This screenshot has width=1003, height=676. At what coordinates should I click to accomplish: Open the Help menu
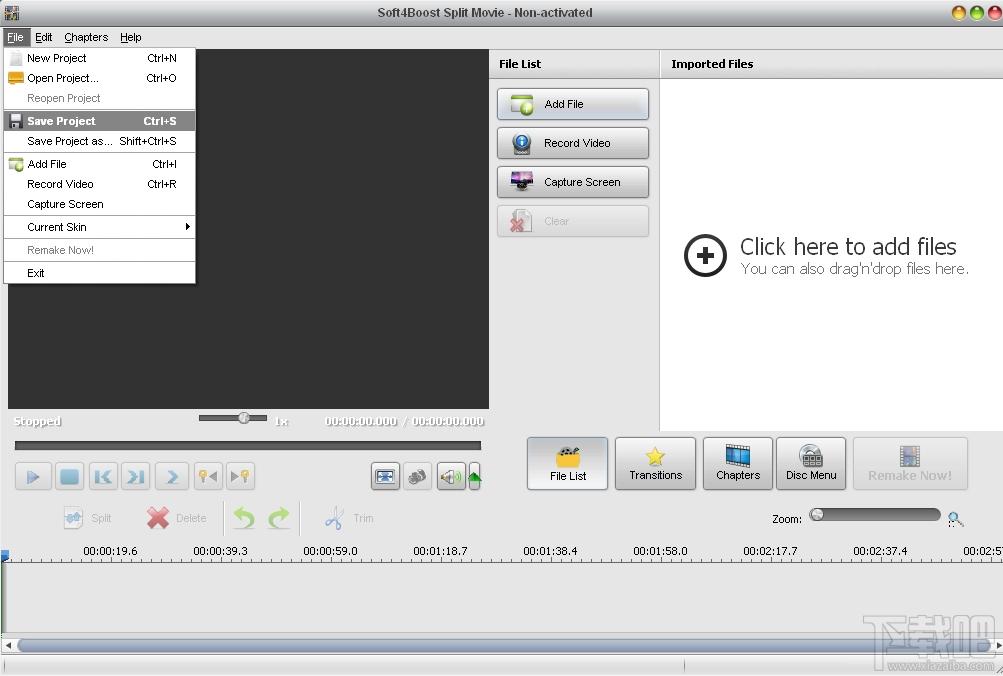click(130, 37)
